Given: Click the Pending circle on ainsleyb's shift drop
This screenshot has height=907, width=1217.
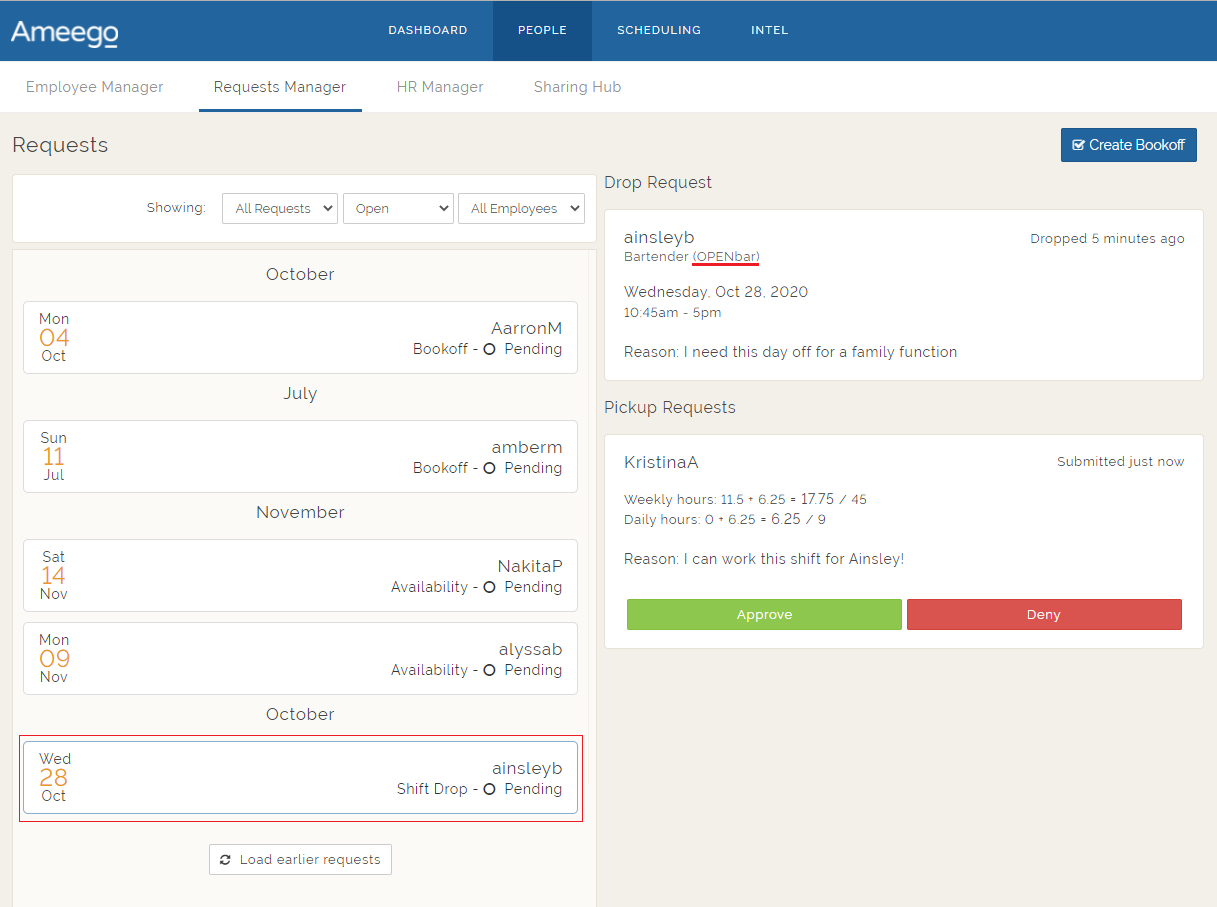Looking at the screenshot, I should coord(489,789).
